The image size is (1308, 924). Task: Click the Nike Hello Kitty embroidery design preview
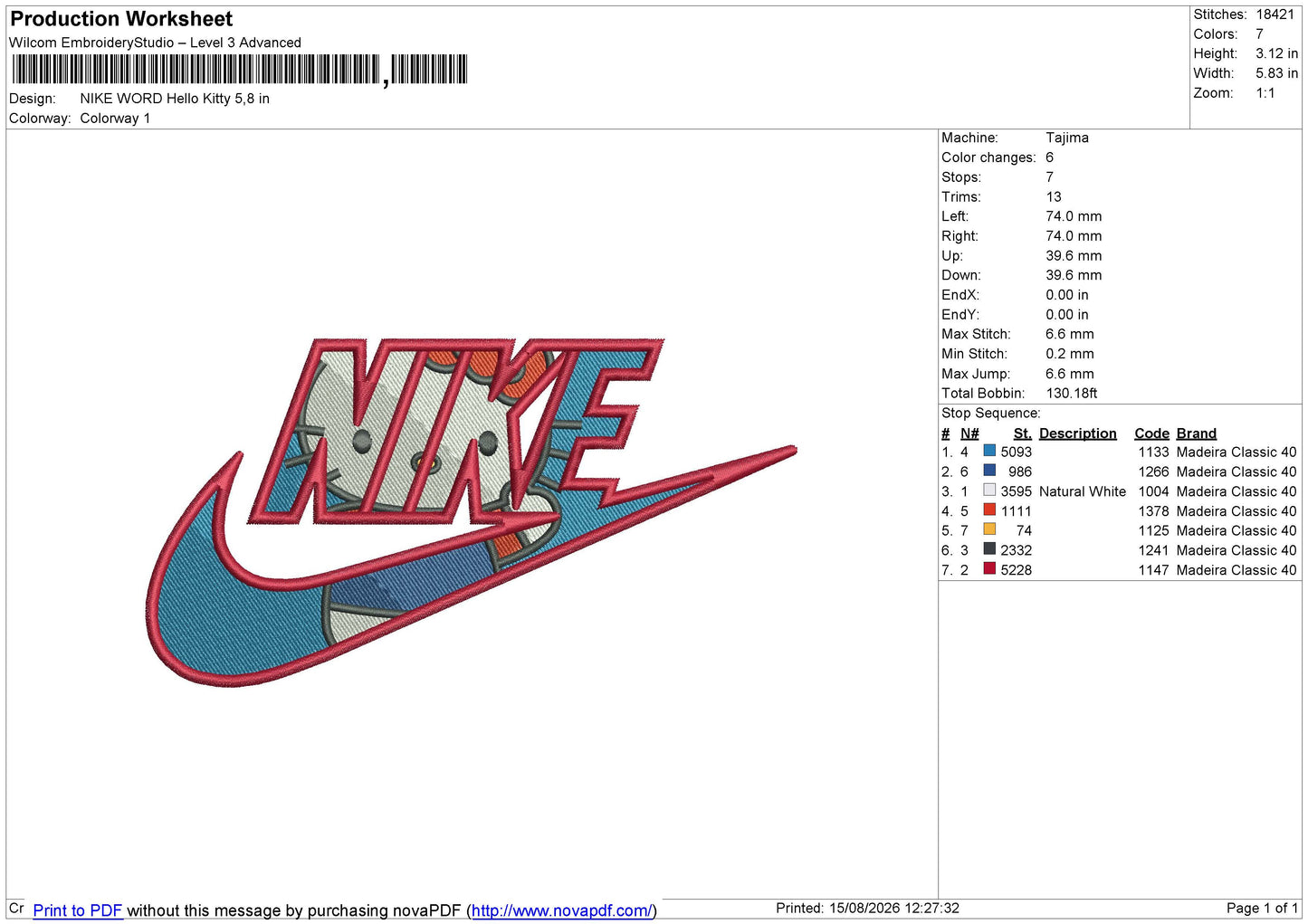(471, 511)
